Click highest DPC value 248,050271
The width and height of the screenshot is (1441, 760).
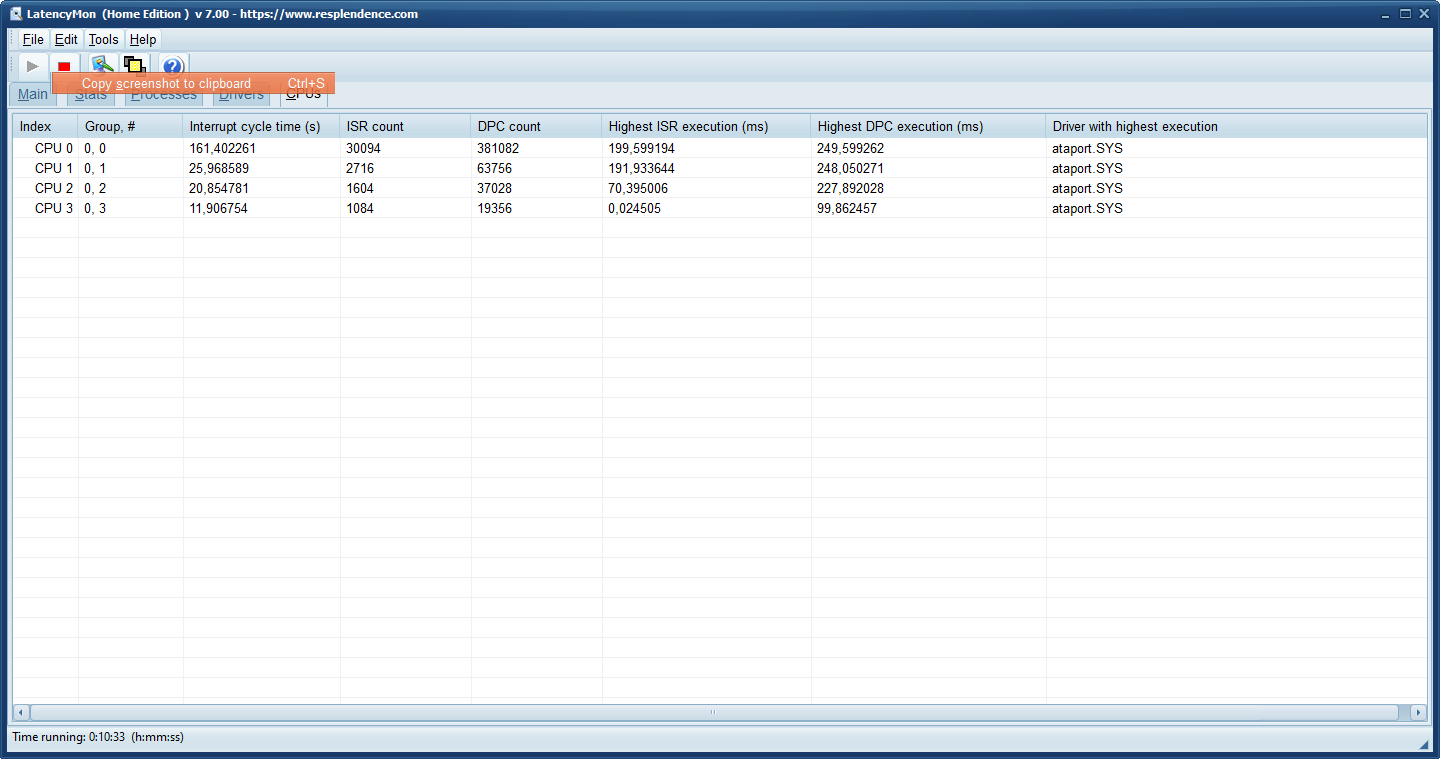pyautogui.click(x=850, y=168)
